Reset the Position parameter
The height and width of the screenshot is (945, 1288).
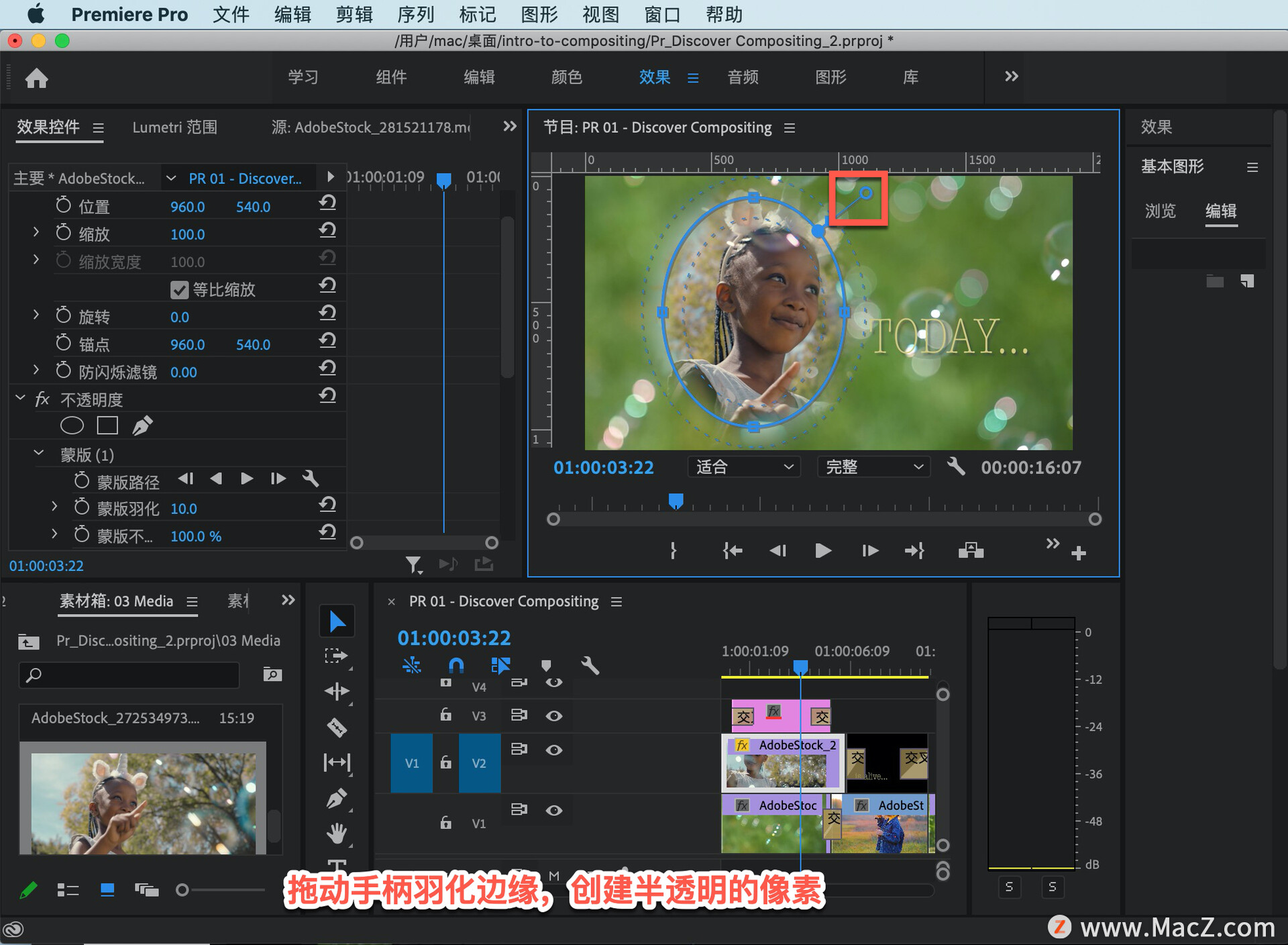[x=327, y=203]
